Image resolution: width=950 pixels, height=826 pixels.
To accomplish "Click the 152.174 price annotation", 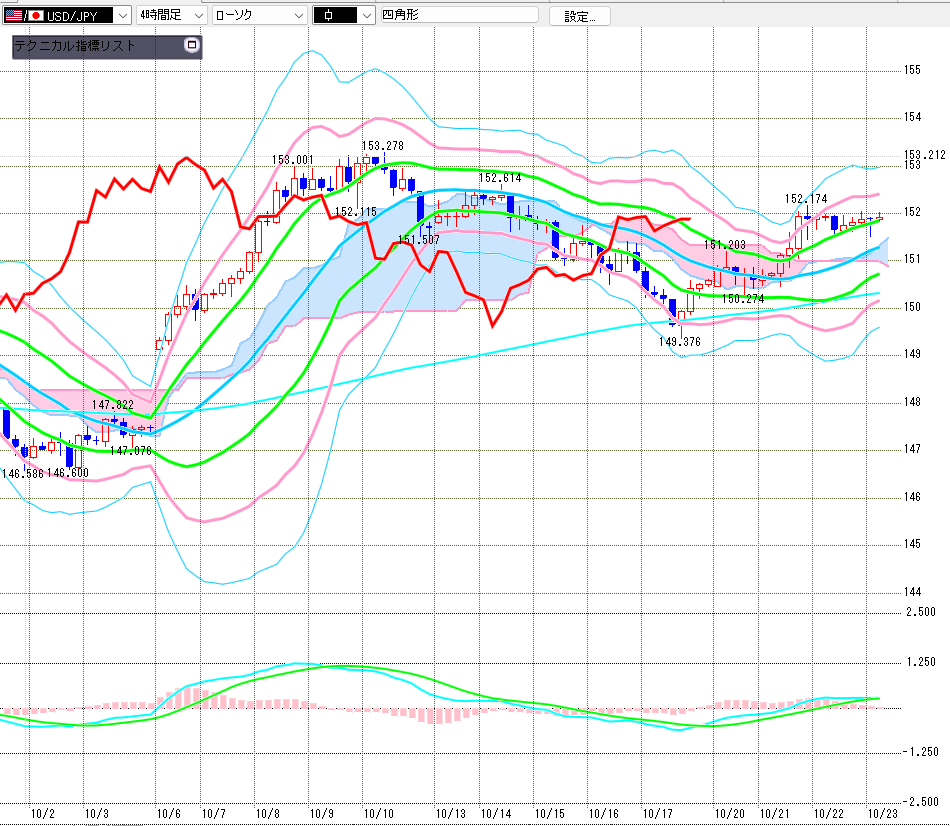I will 806,199.
